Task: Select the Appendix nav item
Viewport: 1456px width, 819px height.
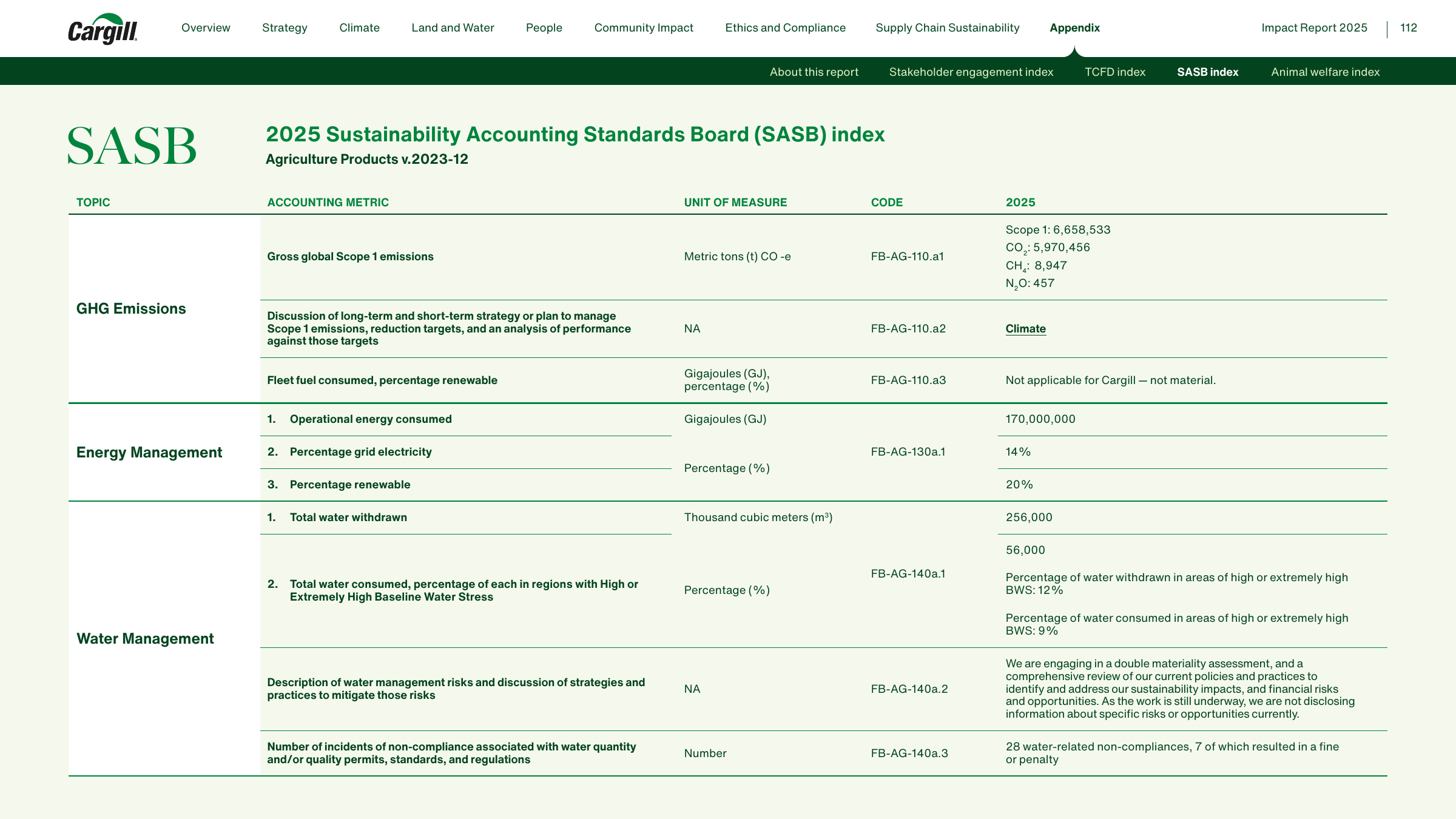Action: [1074, 28]
